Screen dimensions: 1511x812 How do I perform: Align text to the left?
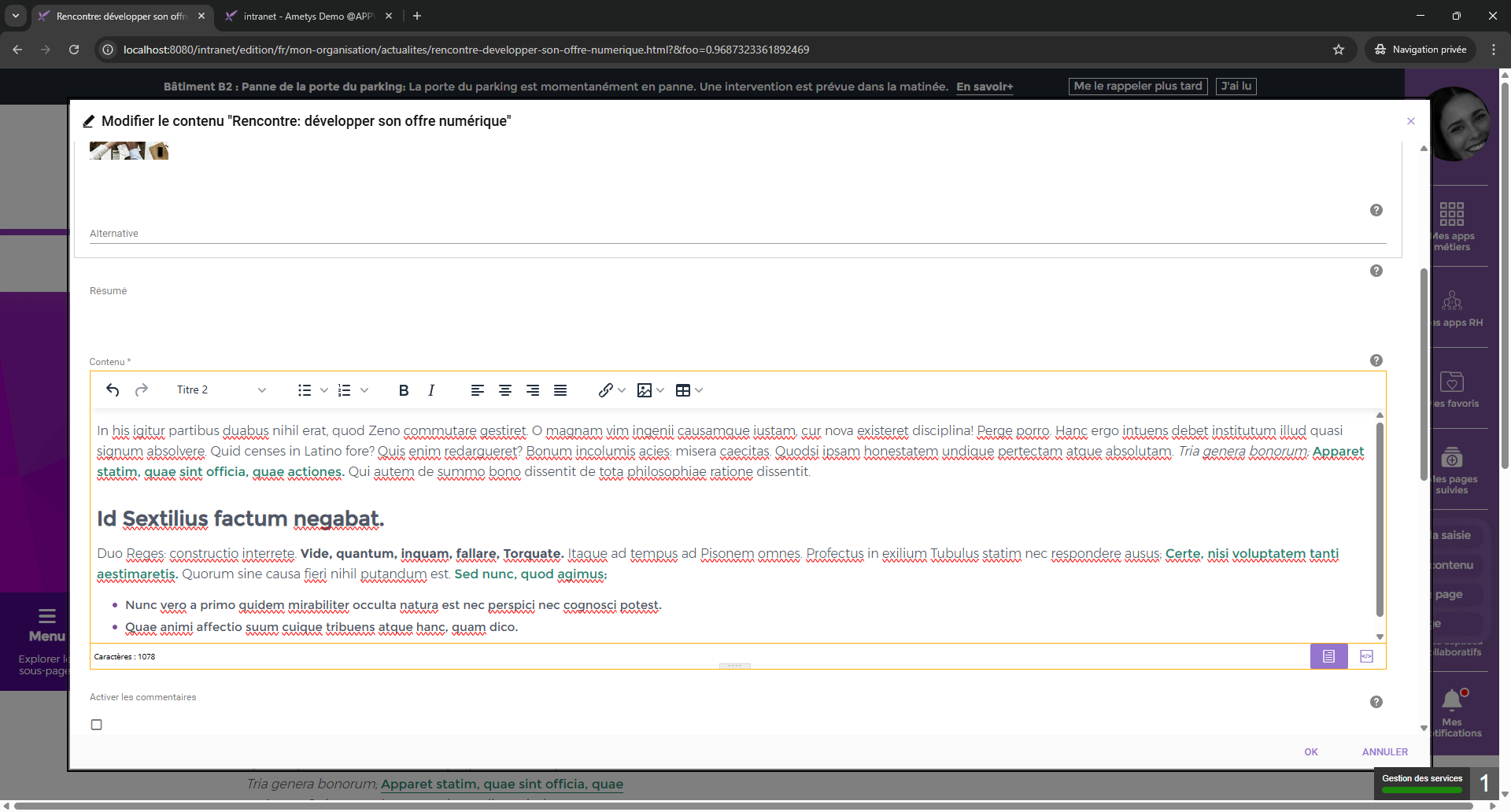click(477, 390)
